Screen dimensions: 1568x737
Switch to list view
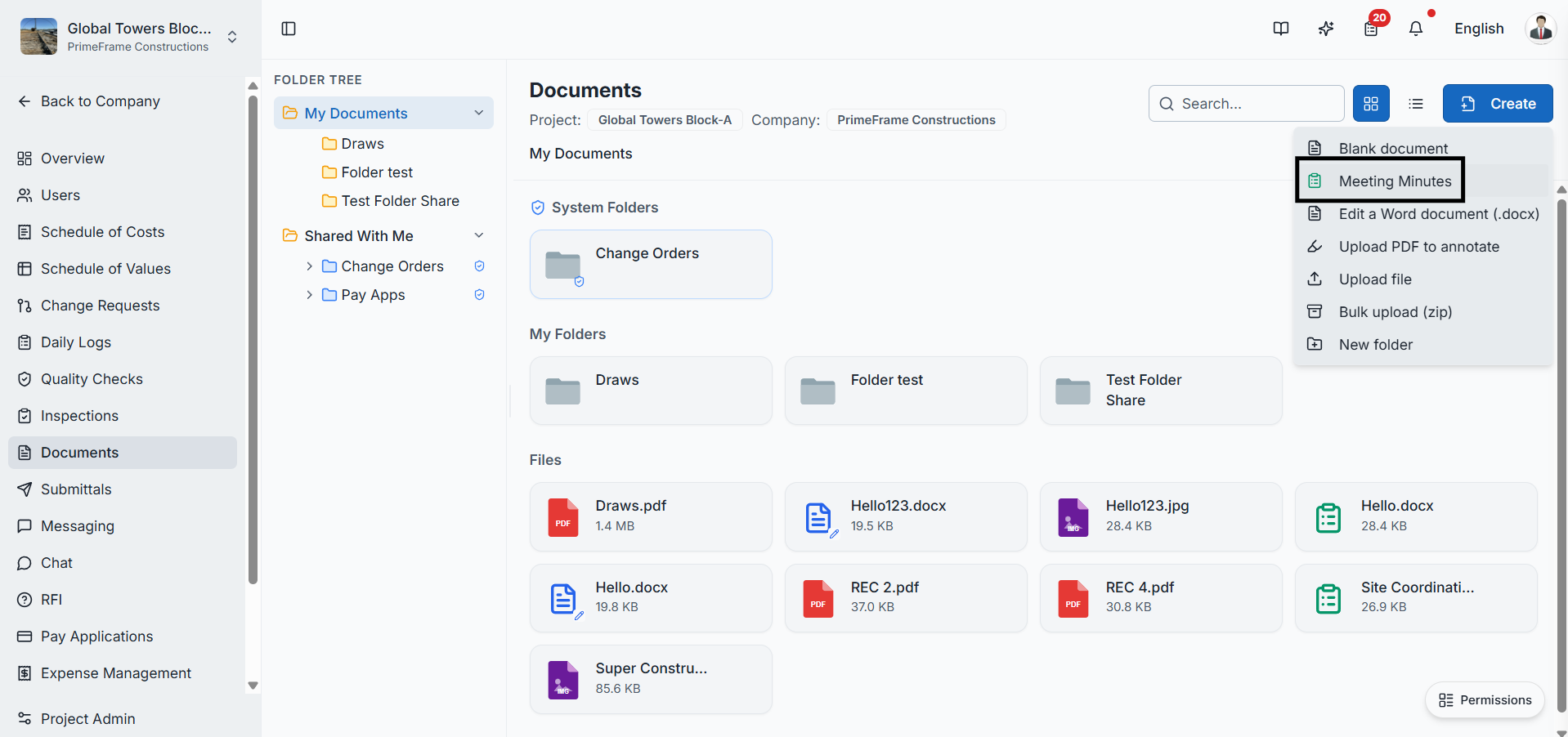point(1416,104)
